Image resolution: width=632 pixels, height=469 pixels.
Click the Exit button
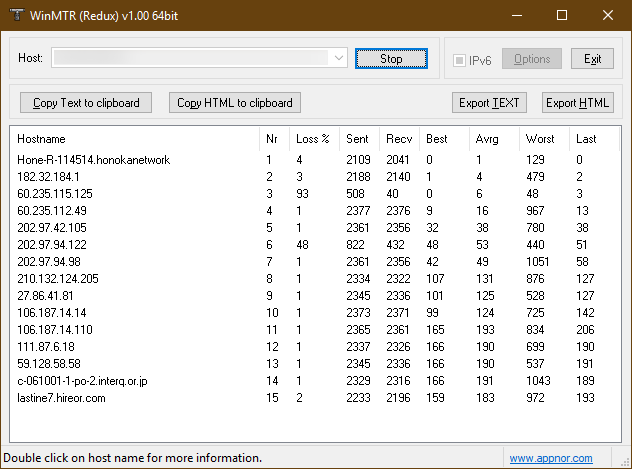[x=593, y=60]
